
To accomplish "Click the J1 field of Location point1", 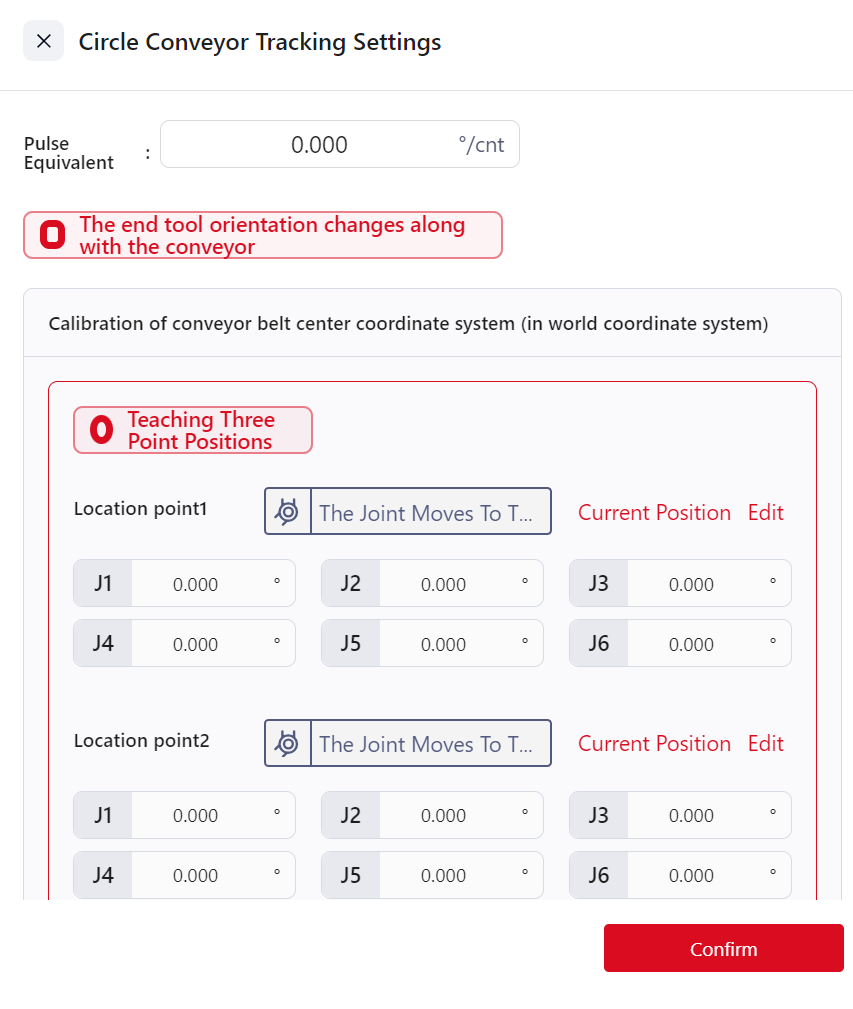I will (x=196, y=584).
